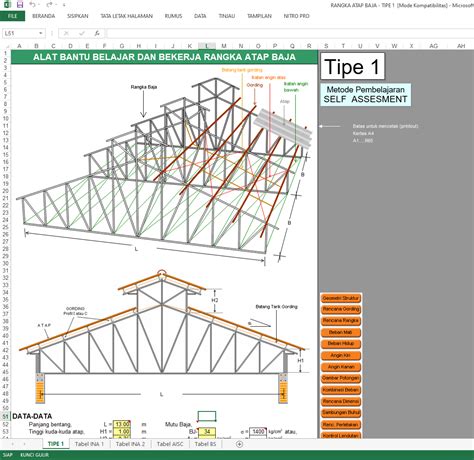Click the Save icon in quick access toolbar
474x460 pixels.
coord(20,4)
